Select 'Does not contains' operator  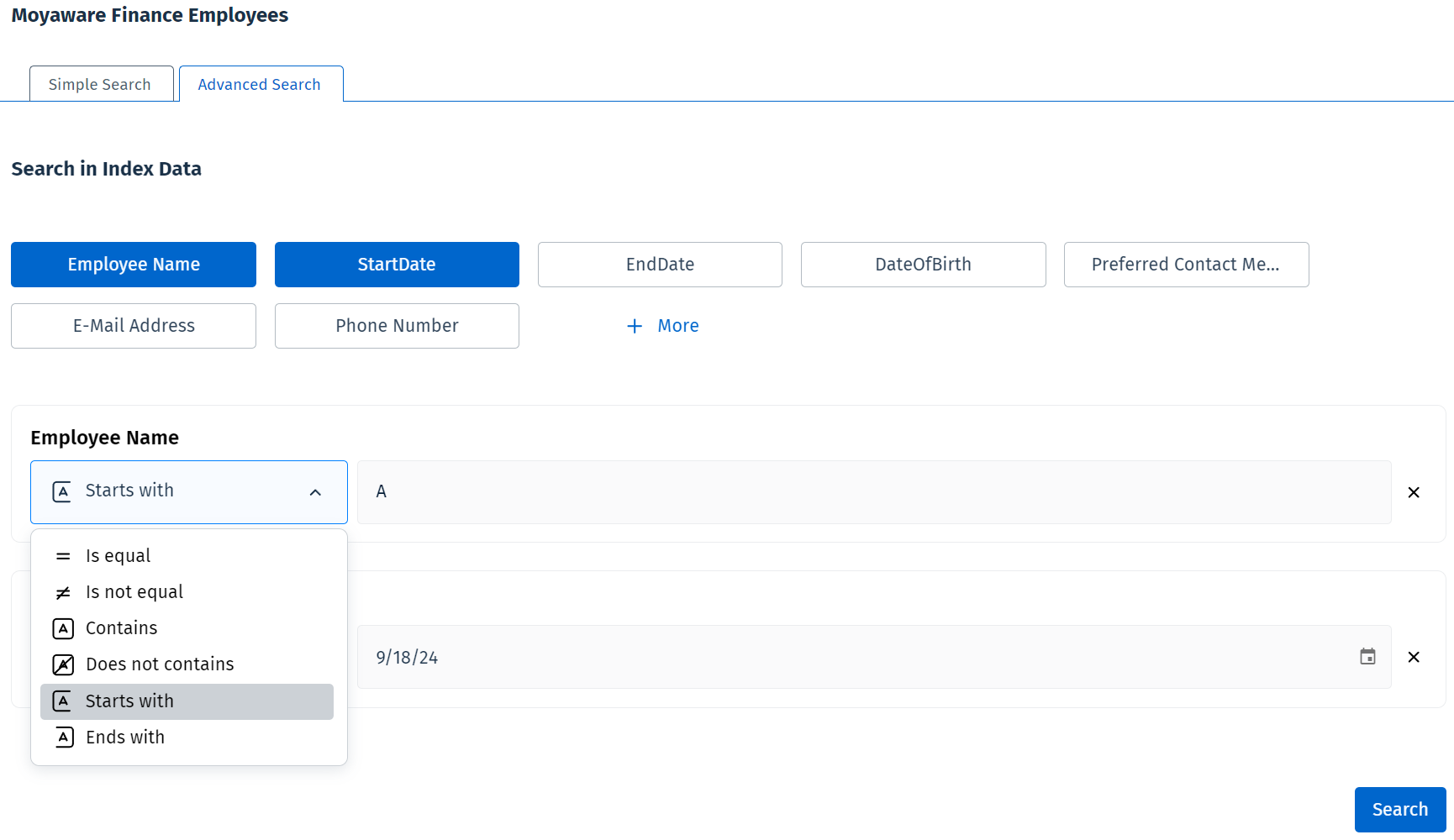[160, 664]
